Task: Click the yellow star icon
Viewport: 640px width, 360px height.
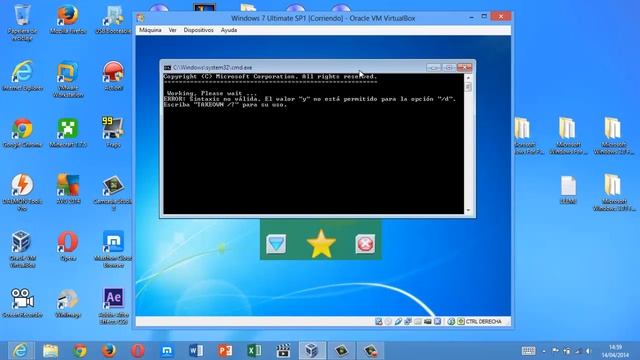Action: tap(321, 244)
